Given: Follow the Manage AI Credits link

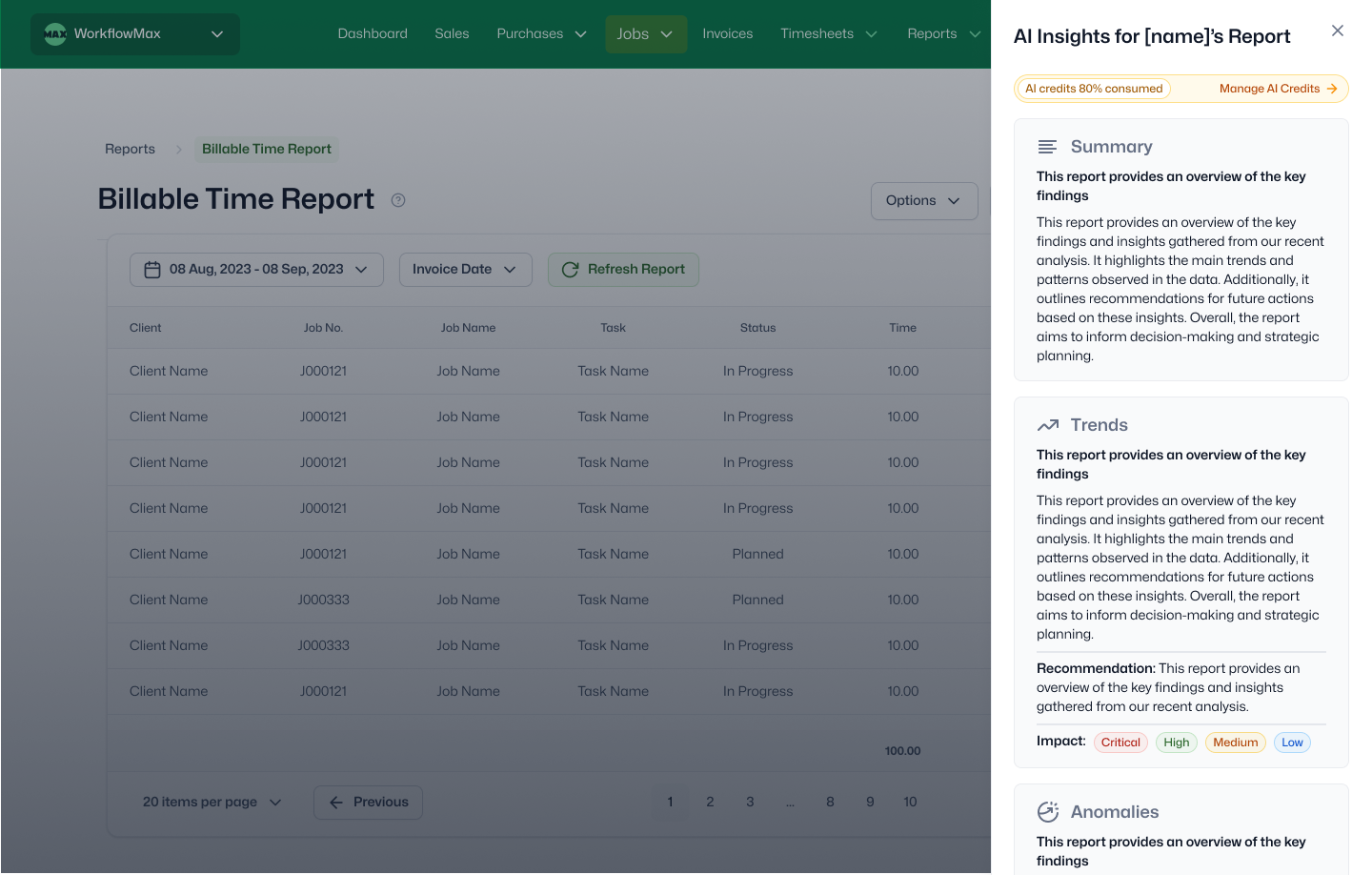Looking at the screenshot, I should click(1271, 88).
